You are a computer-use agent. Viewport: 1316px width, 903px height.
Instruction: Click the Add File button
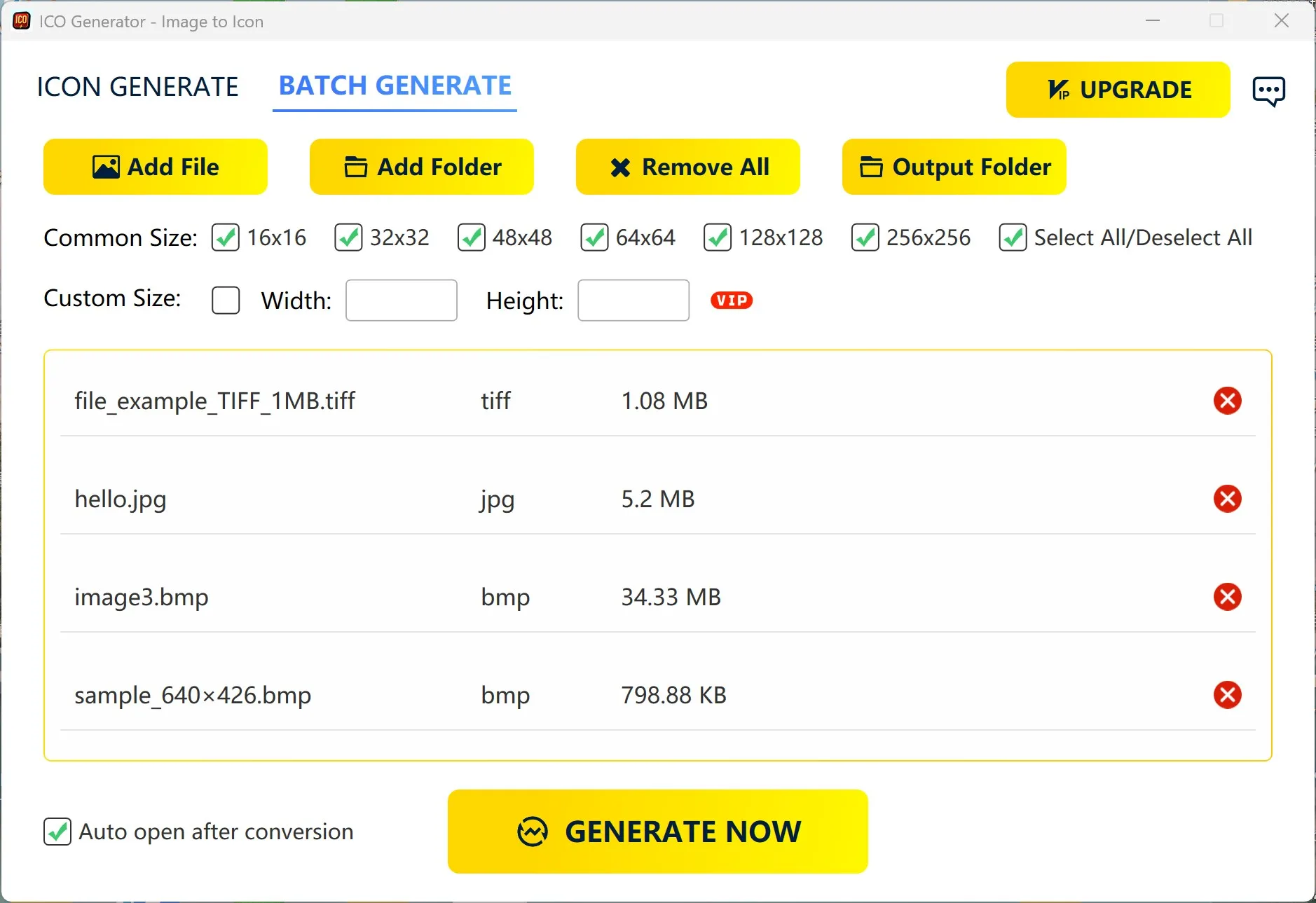point(156,167)
